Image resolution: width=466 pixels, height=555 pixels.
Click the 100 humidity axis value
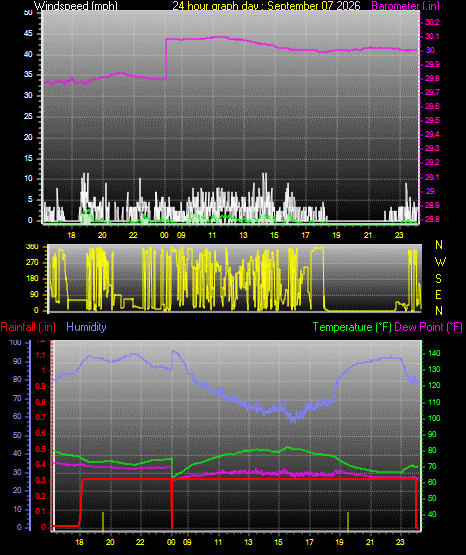click(x=16, y=342)
